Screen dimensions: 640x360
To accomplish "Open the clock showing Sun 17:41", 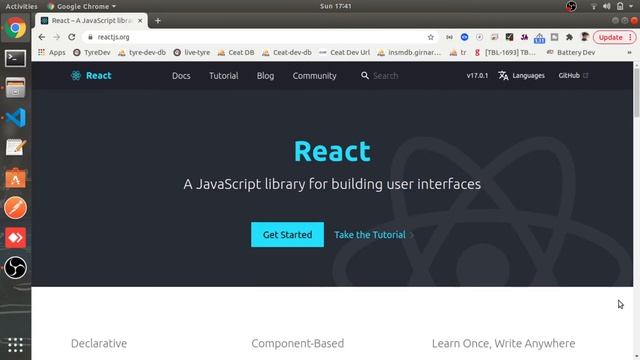I will click(x=336, y=6).
